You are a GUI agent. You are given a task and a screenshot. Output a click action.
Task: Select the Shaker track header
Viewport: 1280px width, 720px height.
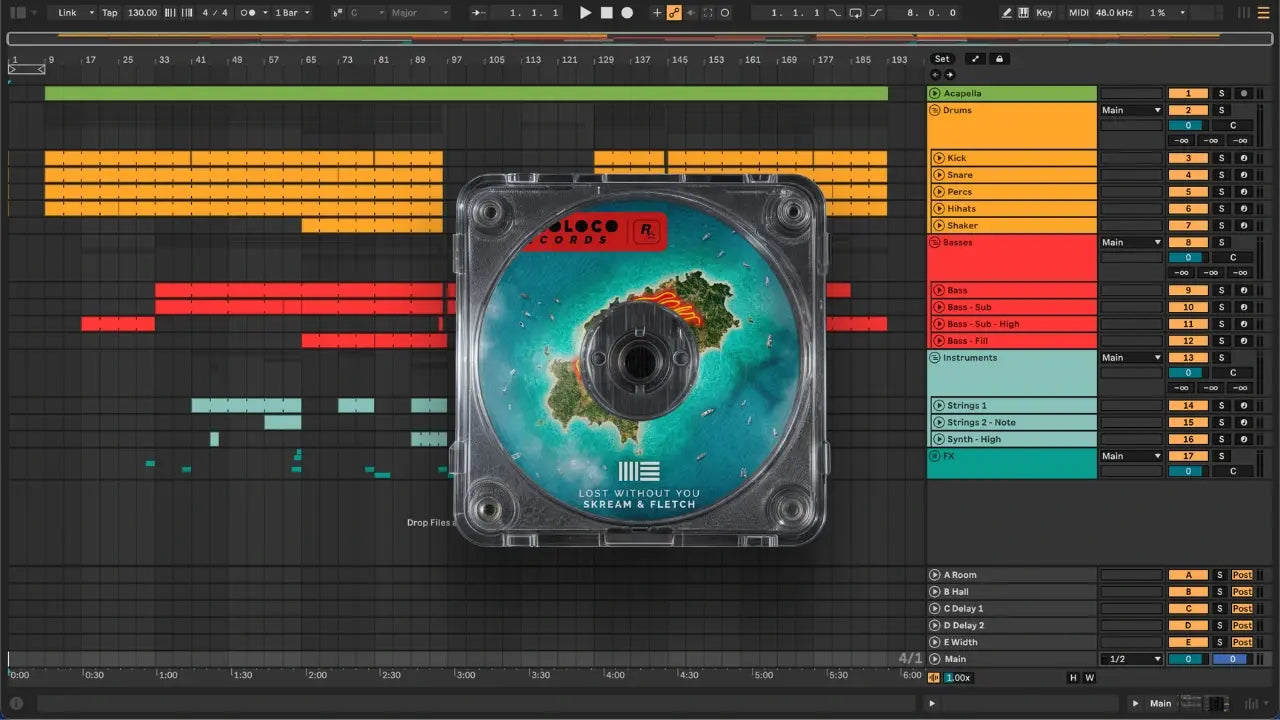[1013, 226]
